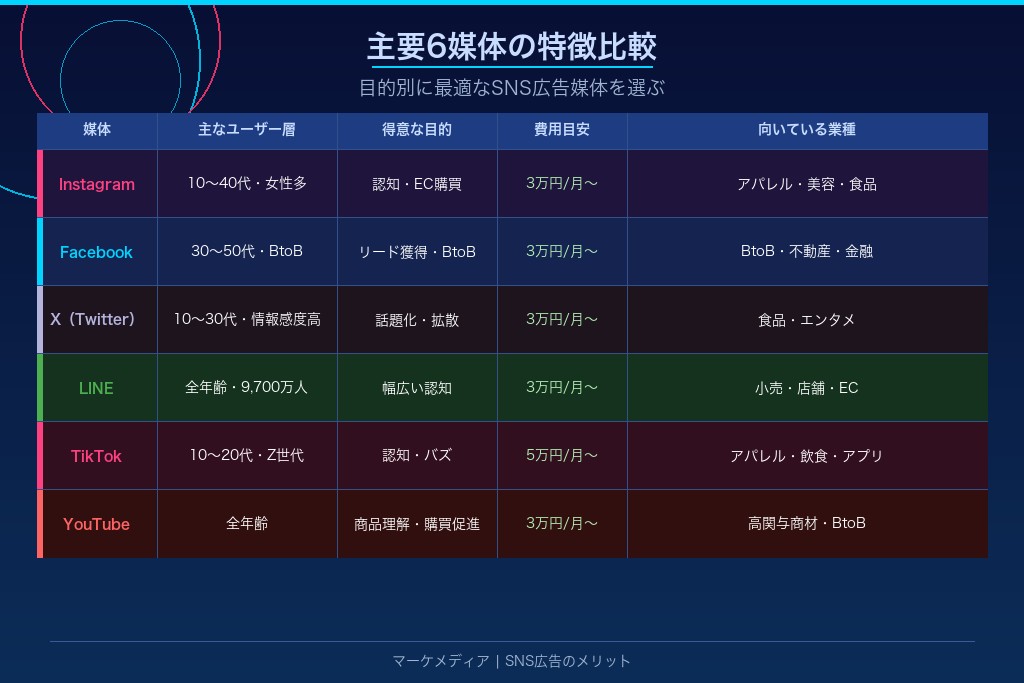The image size is (1024, 683).
Task: Click the Instagram row label
Action: click(96, 184)
